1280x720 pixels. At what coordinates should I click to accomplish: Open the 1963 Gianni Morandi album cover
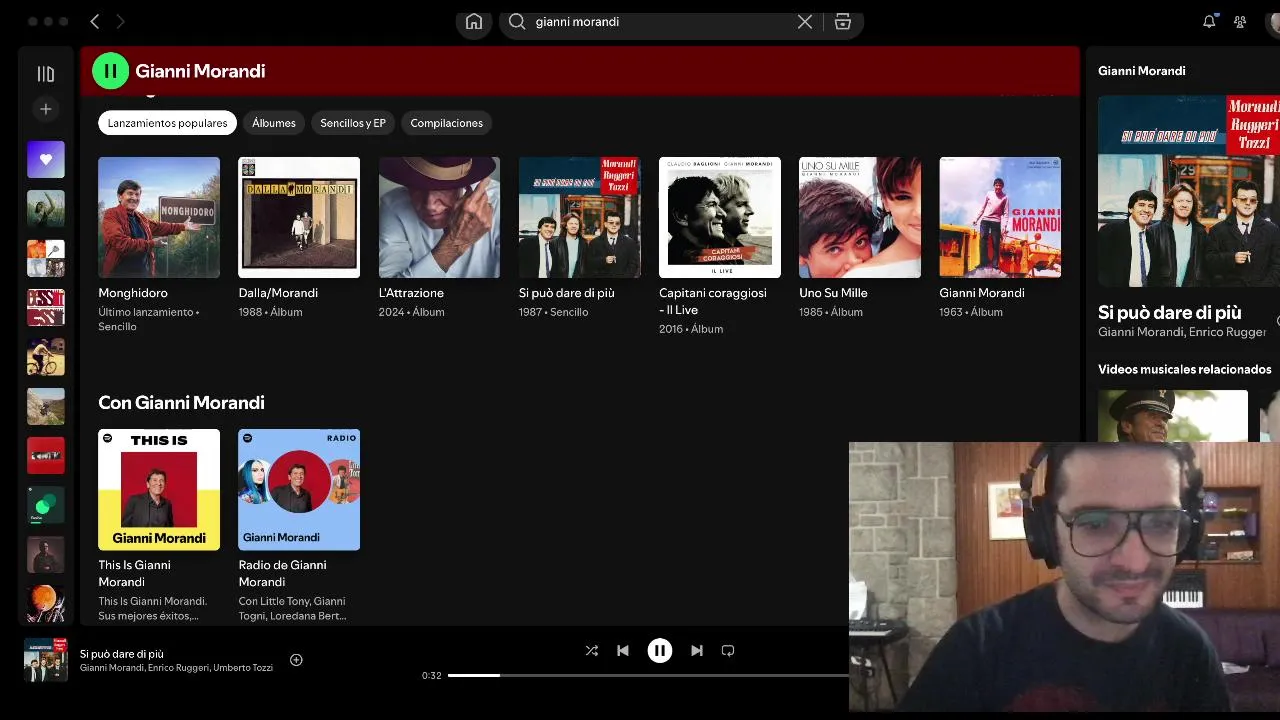[1000, 217]
